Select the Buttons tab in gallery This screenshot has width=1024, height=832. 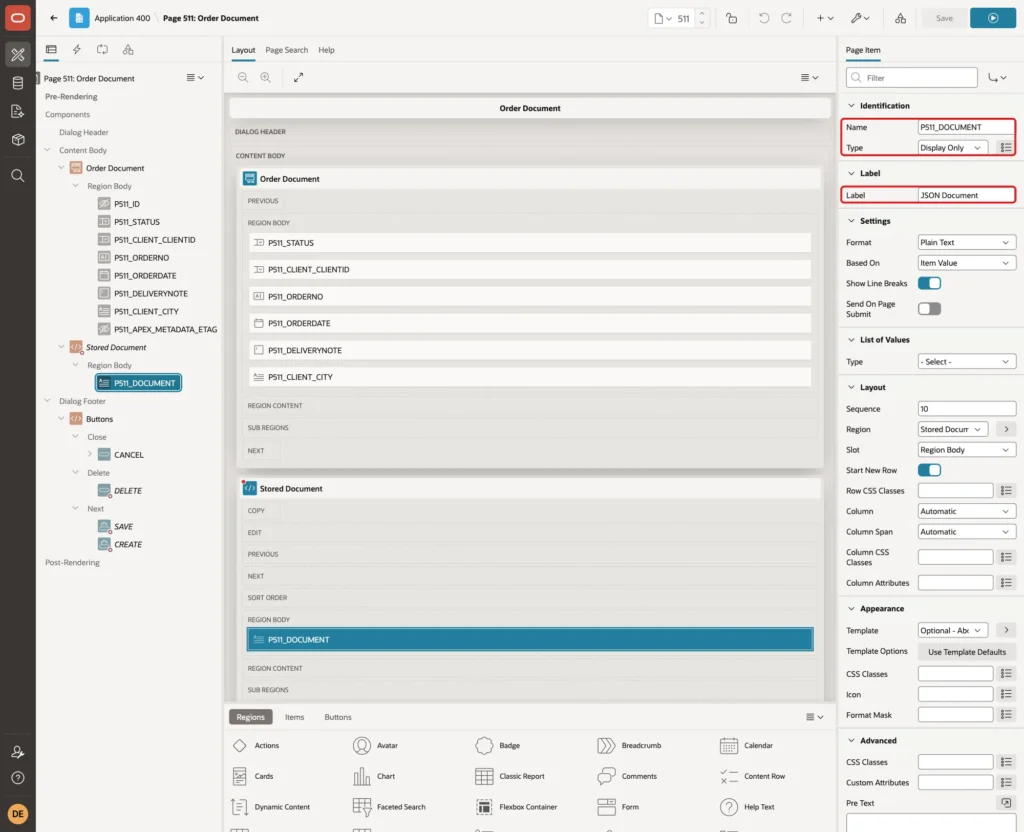coord(338,717)
